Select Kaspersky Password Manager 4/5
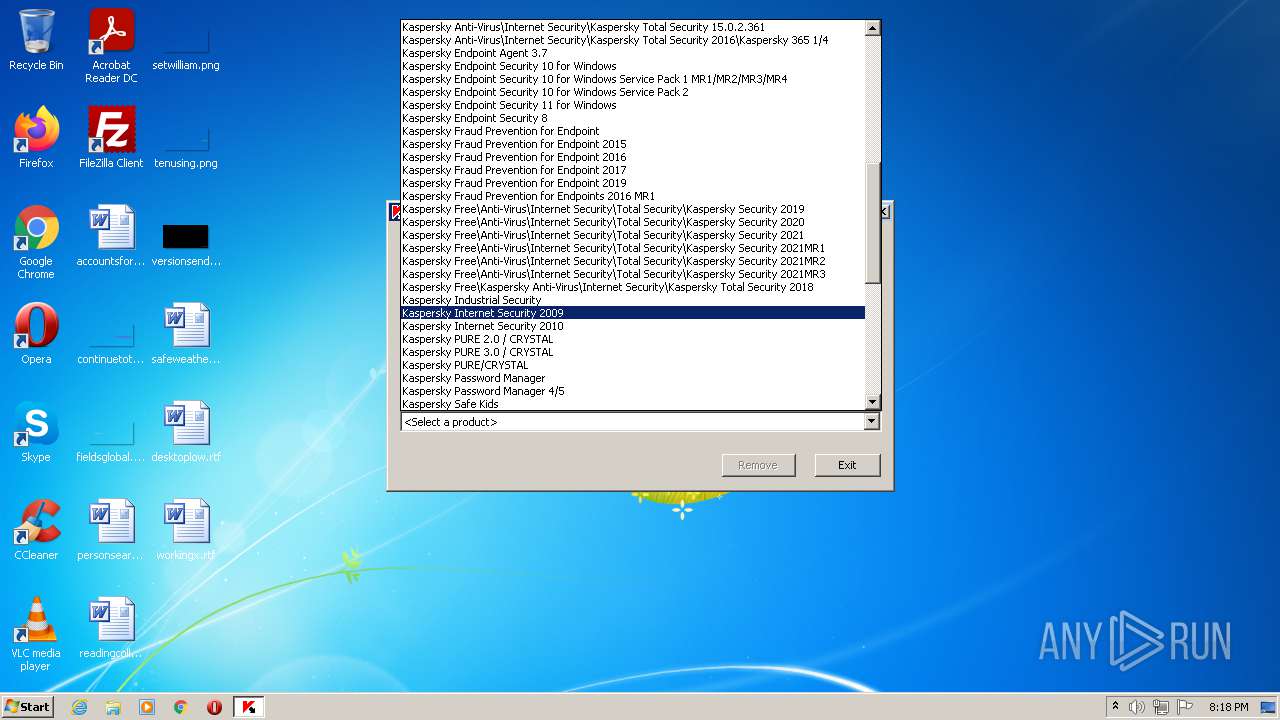 coord(632,391)
